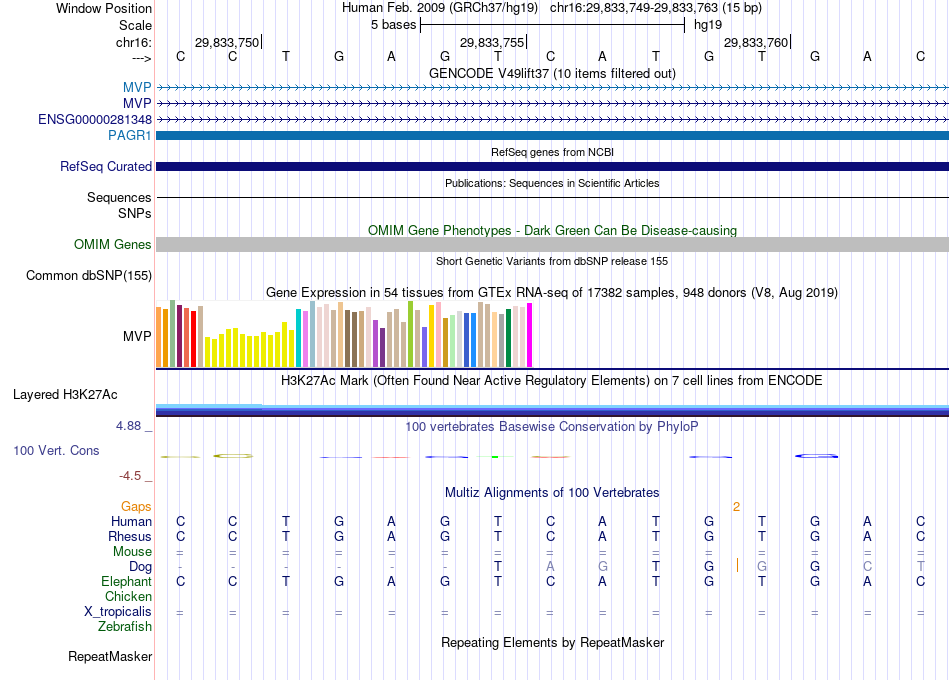Open Repeating Elements by RepeatMasker title
This screenshot has height=680, width=950.
point(552,642)
